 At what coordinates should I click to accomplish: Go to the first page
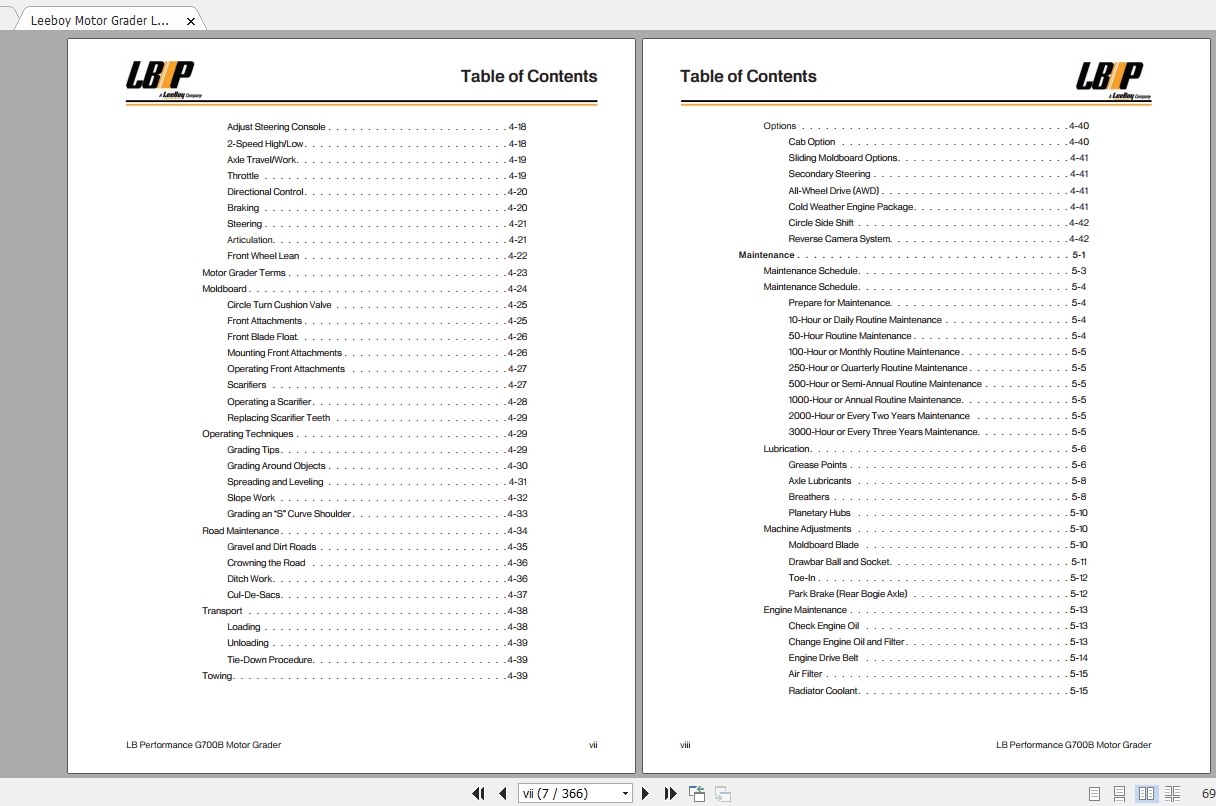click(x=478, y=794)
